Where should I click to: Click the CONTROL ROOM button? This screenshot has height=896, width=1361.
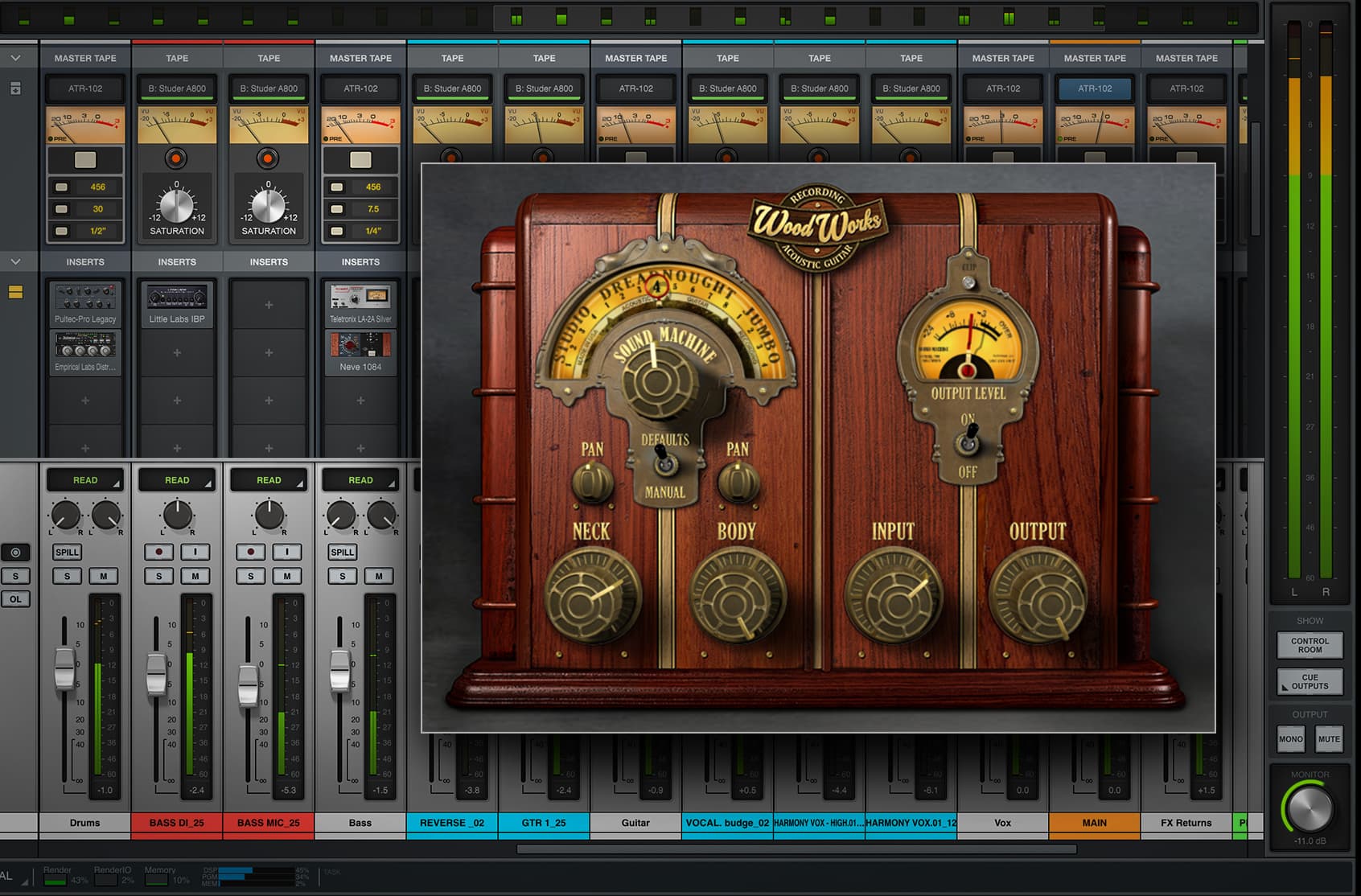1310,645
